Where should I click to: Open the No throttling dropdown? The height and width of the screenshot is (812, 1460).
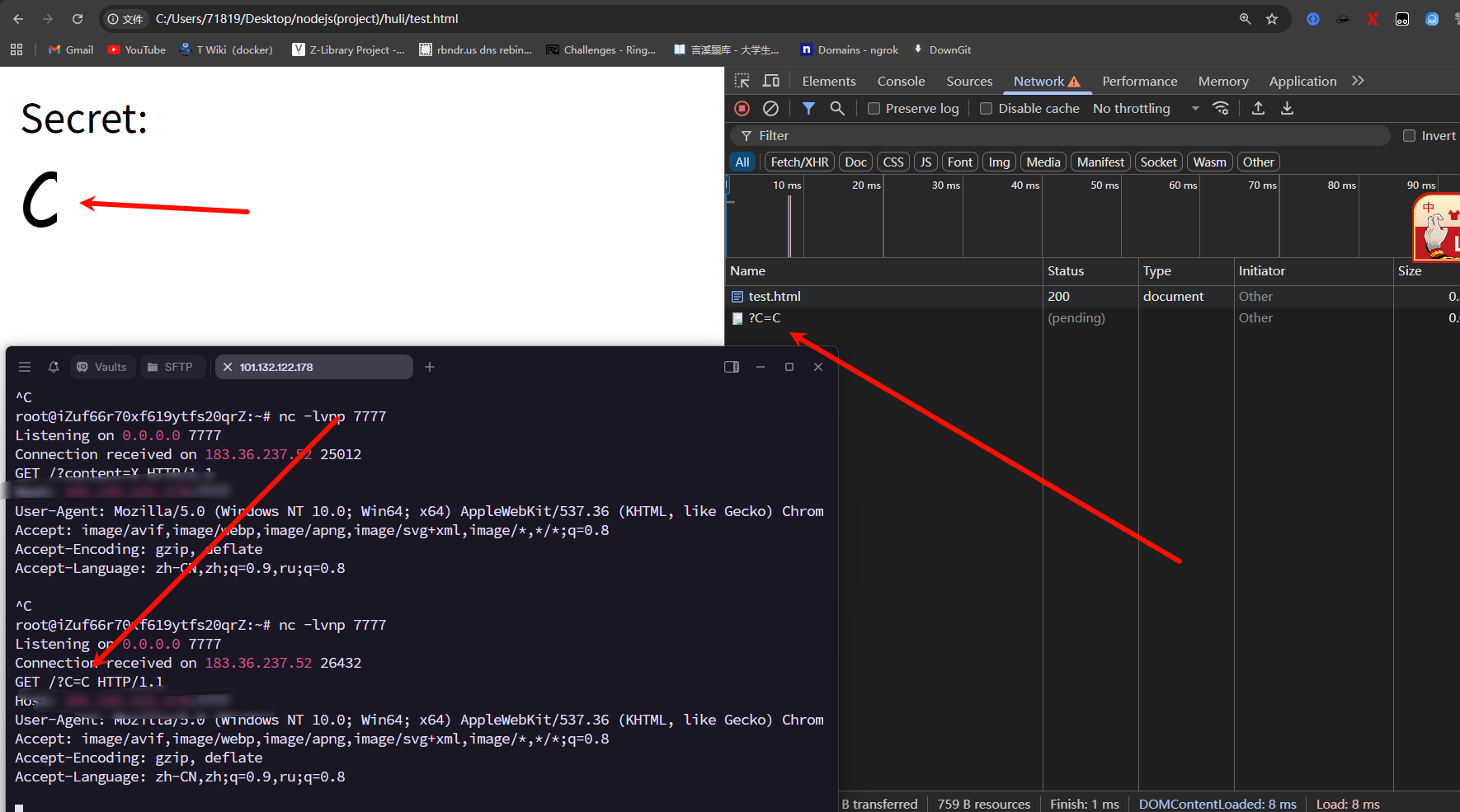point(1146,109)
